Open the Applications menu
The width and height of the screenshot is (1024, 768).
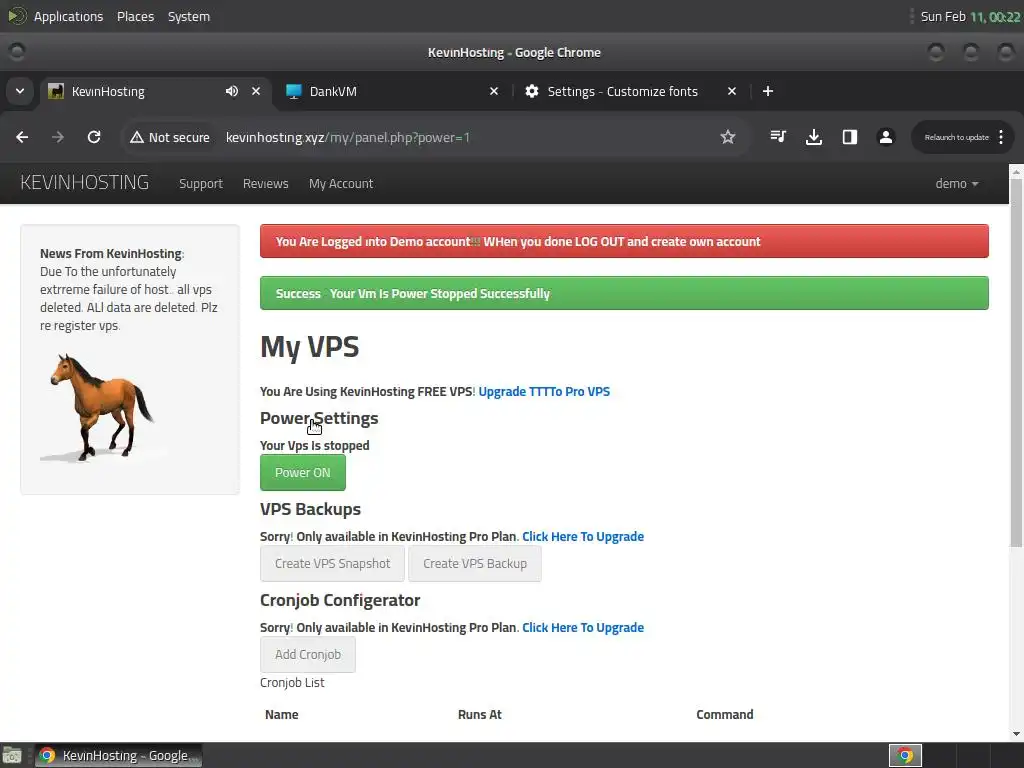tap(68, 16)
